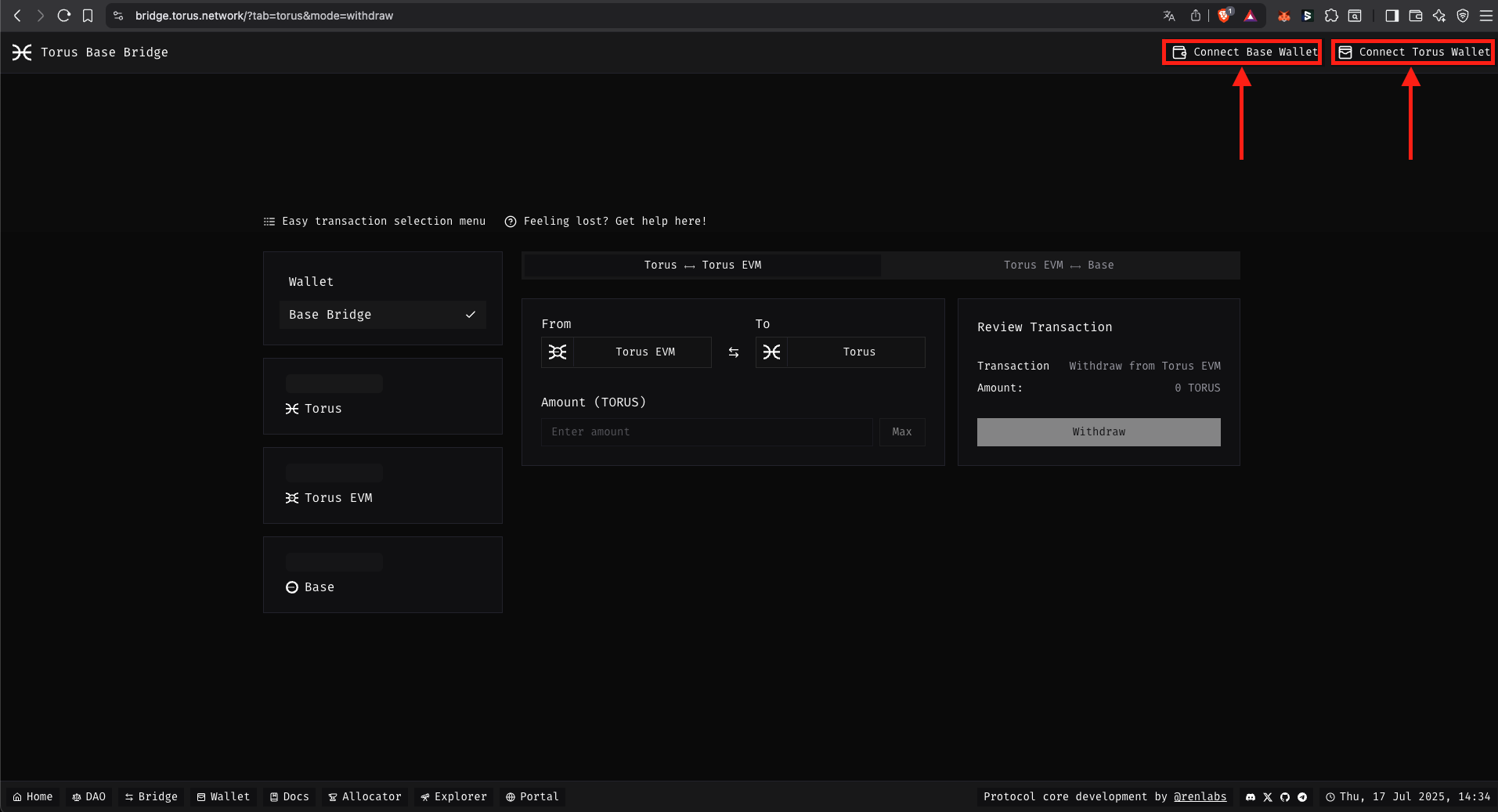Open Allocator in bottom navigation
Image resolution: width=1498 pixels, height=812 pixels.
(365, 797)
